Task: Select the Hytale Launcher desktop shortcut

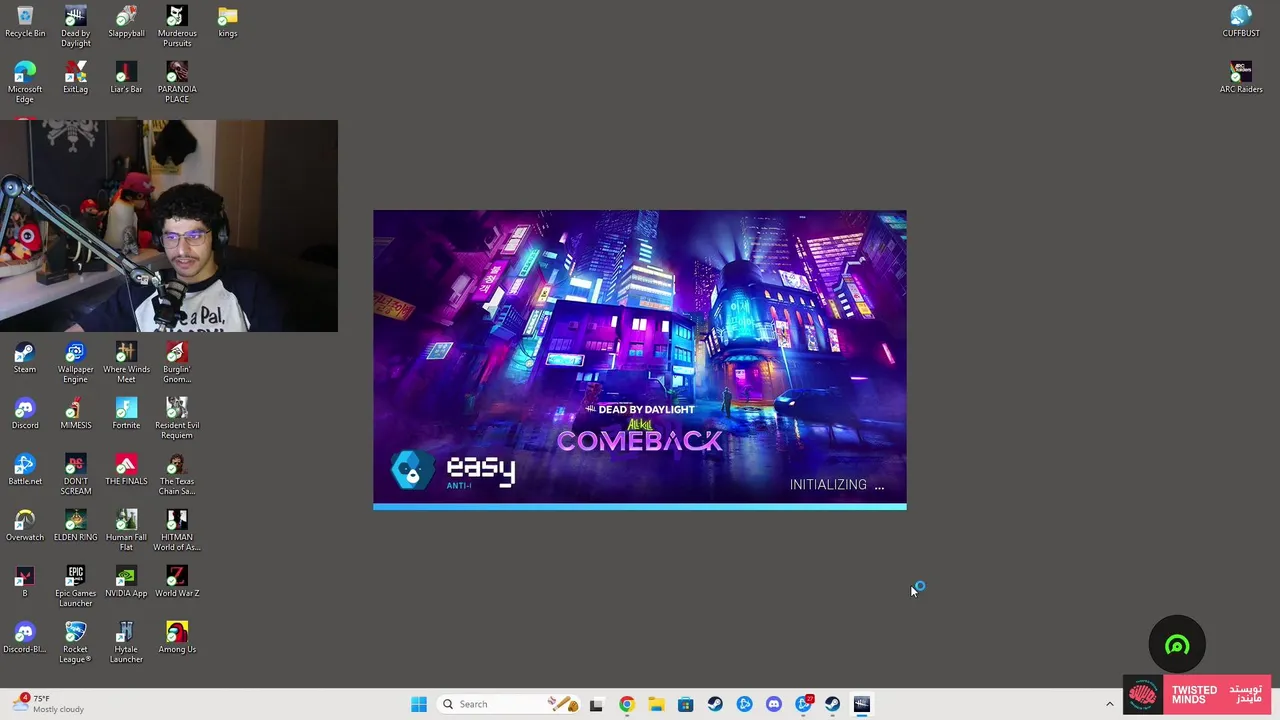Action: pyautogui.click(x=126, y=642)
